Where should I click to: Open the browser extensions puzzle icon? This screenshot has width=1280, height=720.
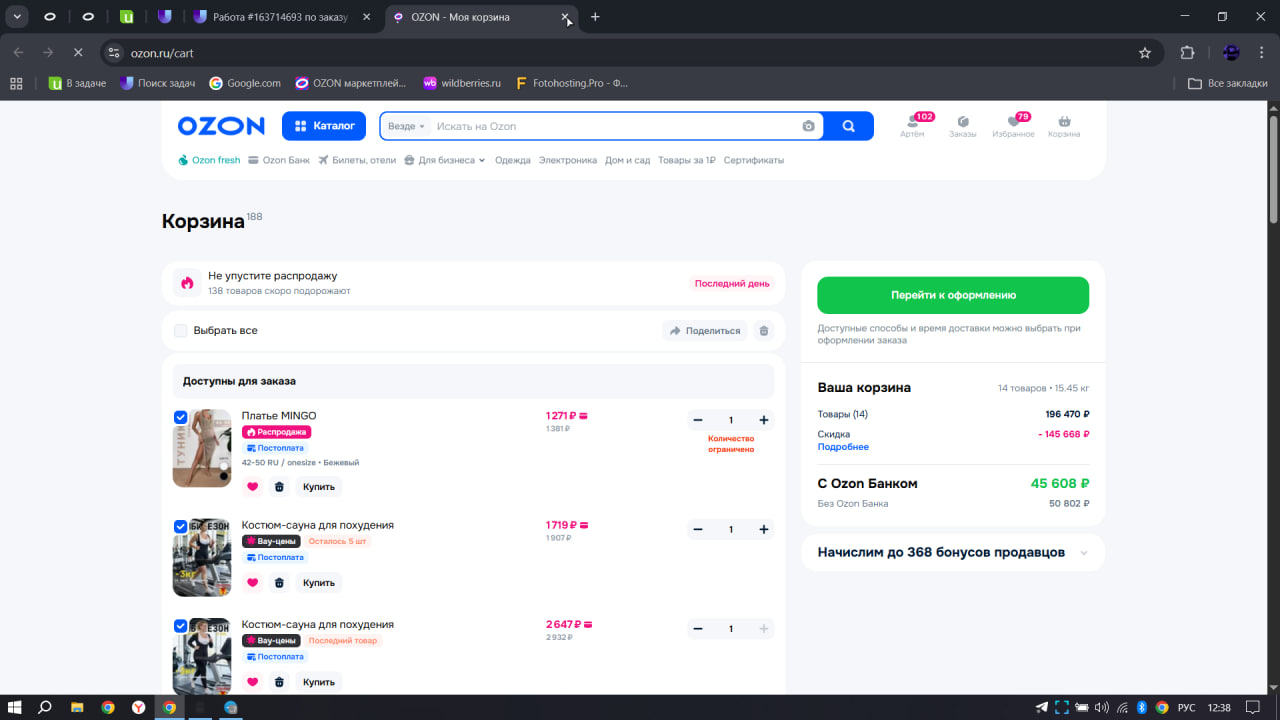pos(1188,52)
